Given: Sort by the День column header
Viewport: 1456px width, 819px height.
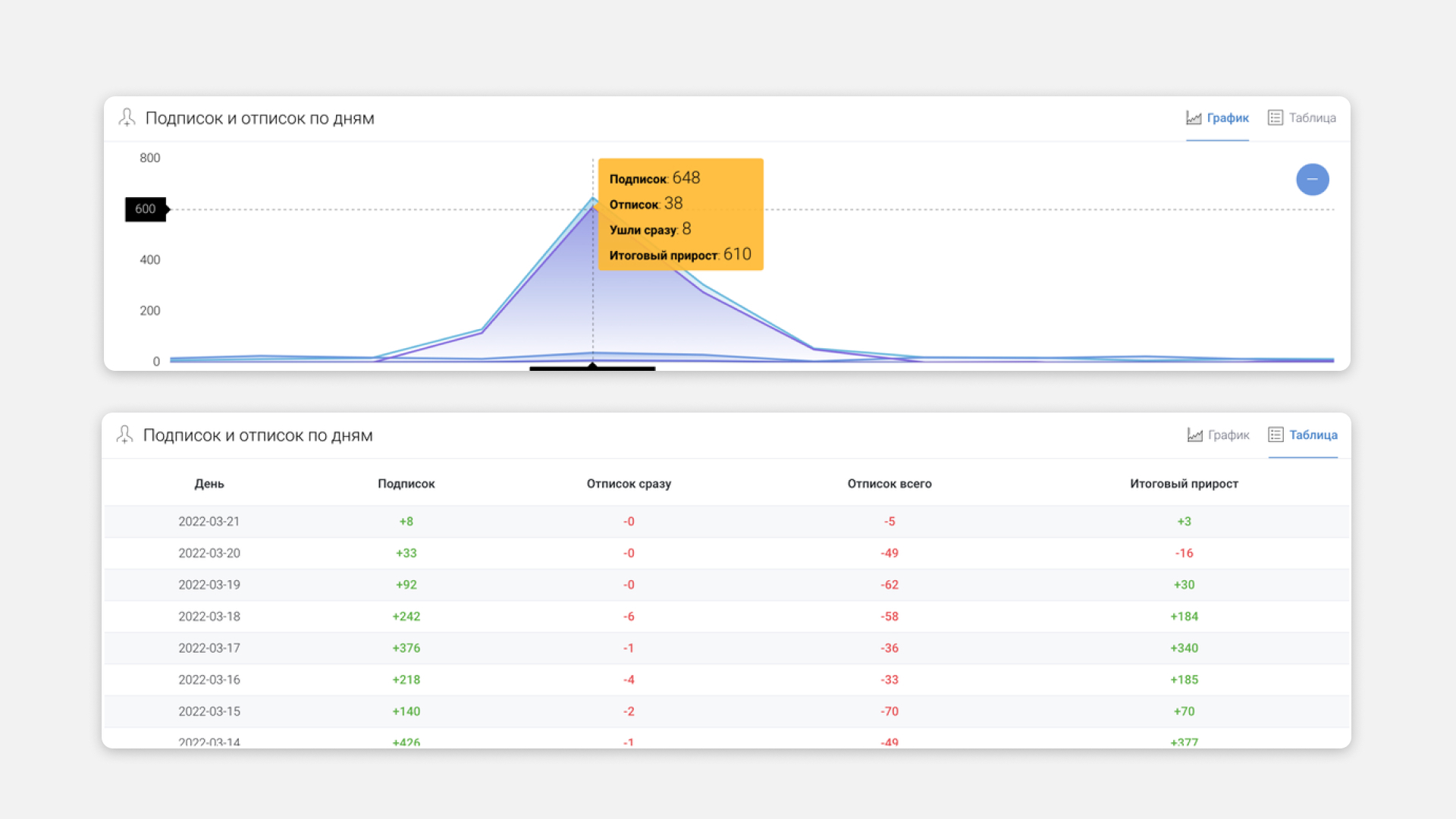Looking at the screenshot, I should 209,484.
